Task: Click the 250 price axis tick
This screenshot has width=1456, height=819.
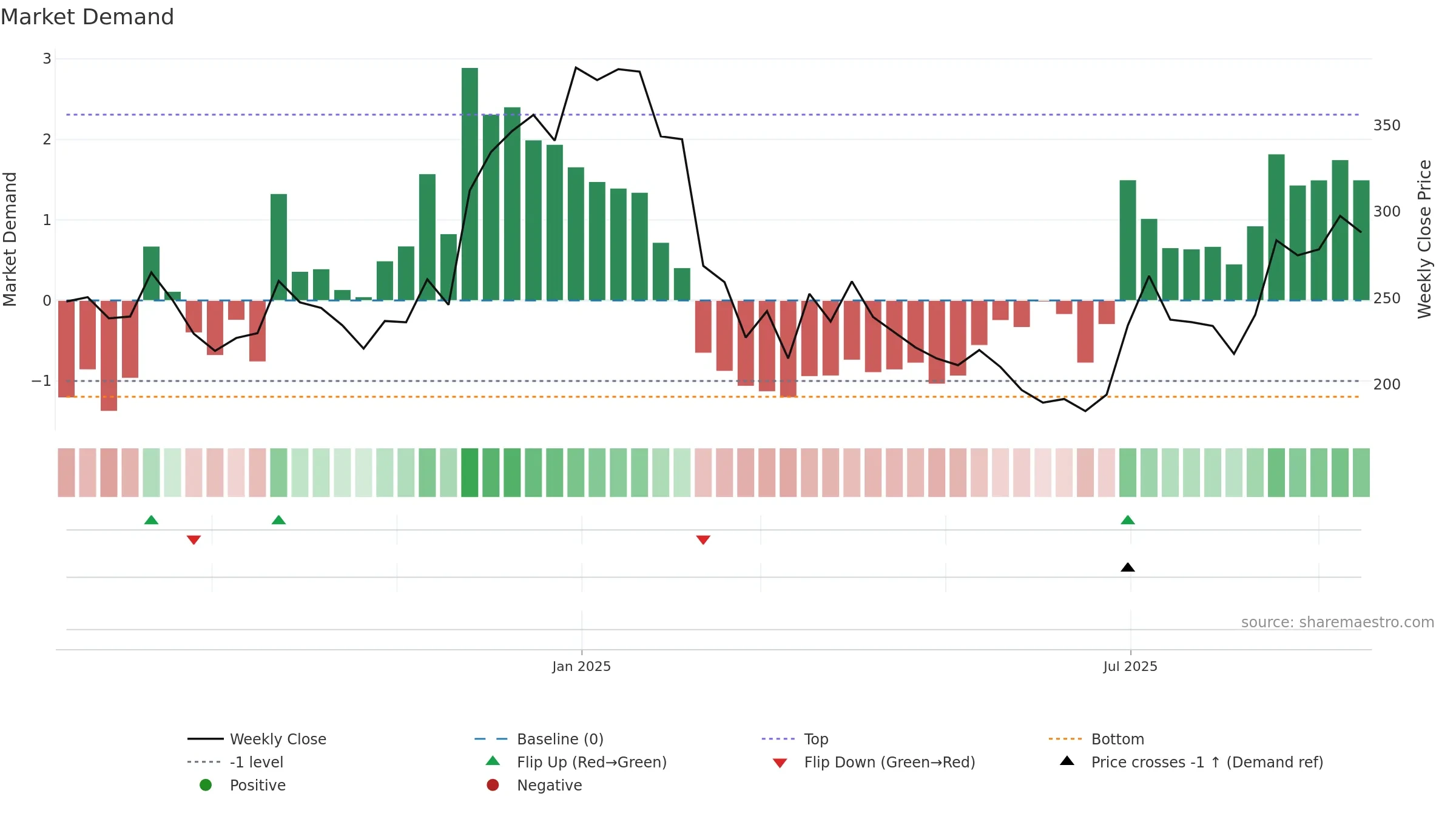Action: pos(1387,298)
